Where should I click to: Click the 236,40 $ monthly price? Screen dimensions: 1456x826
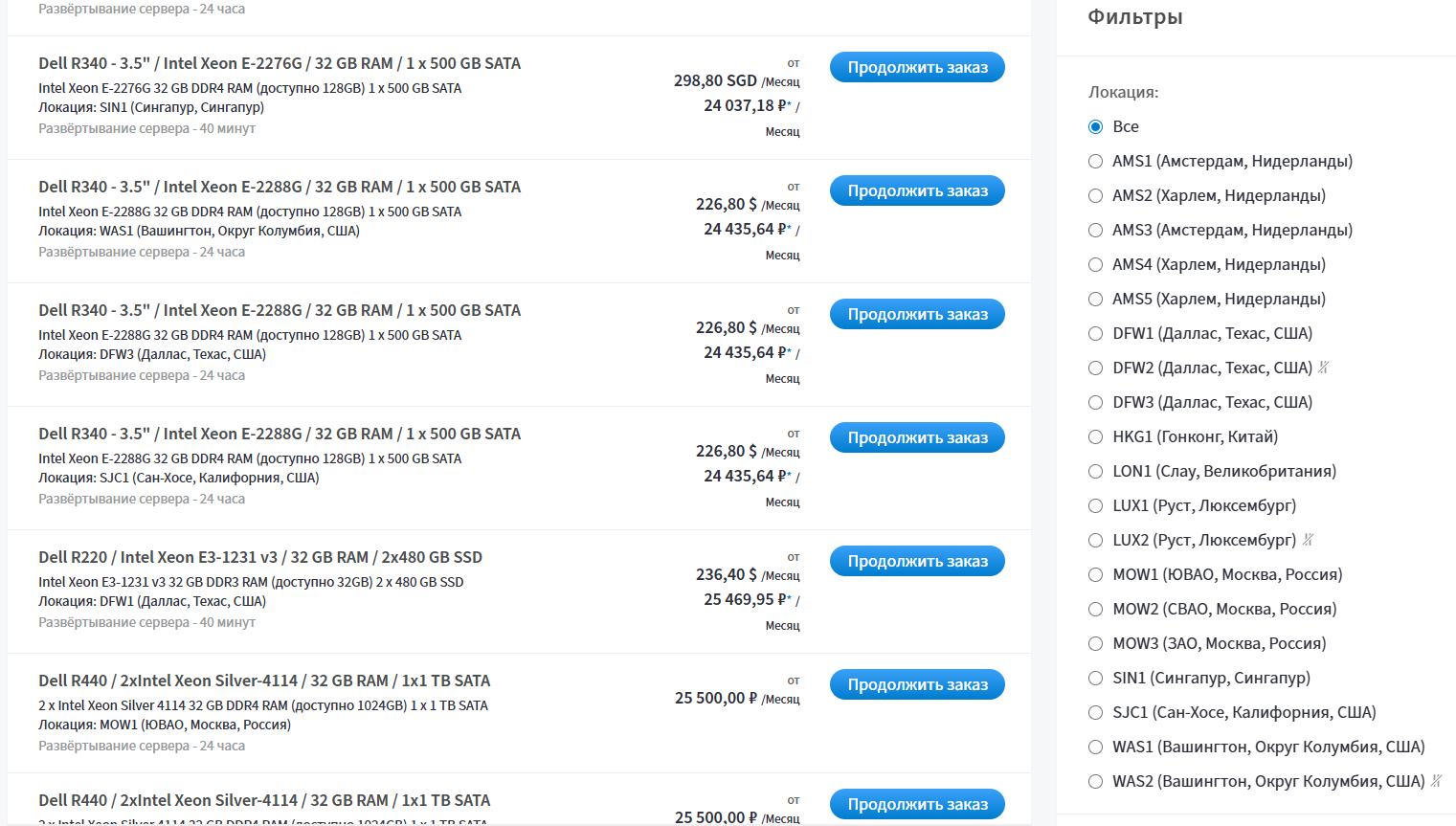748,574
